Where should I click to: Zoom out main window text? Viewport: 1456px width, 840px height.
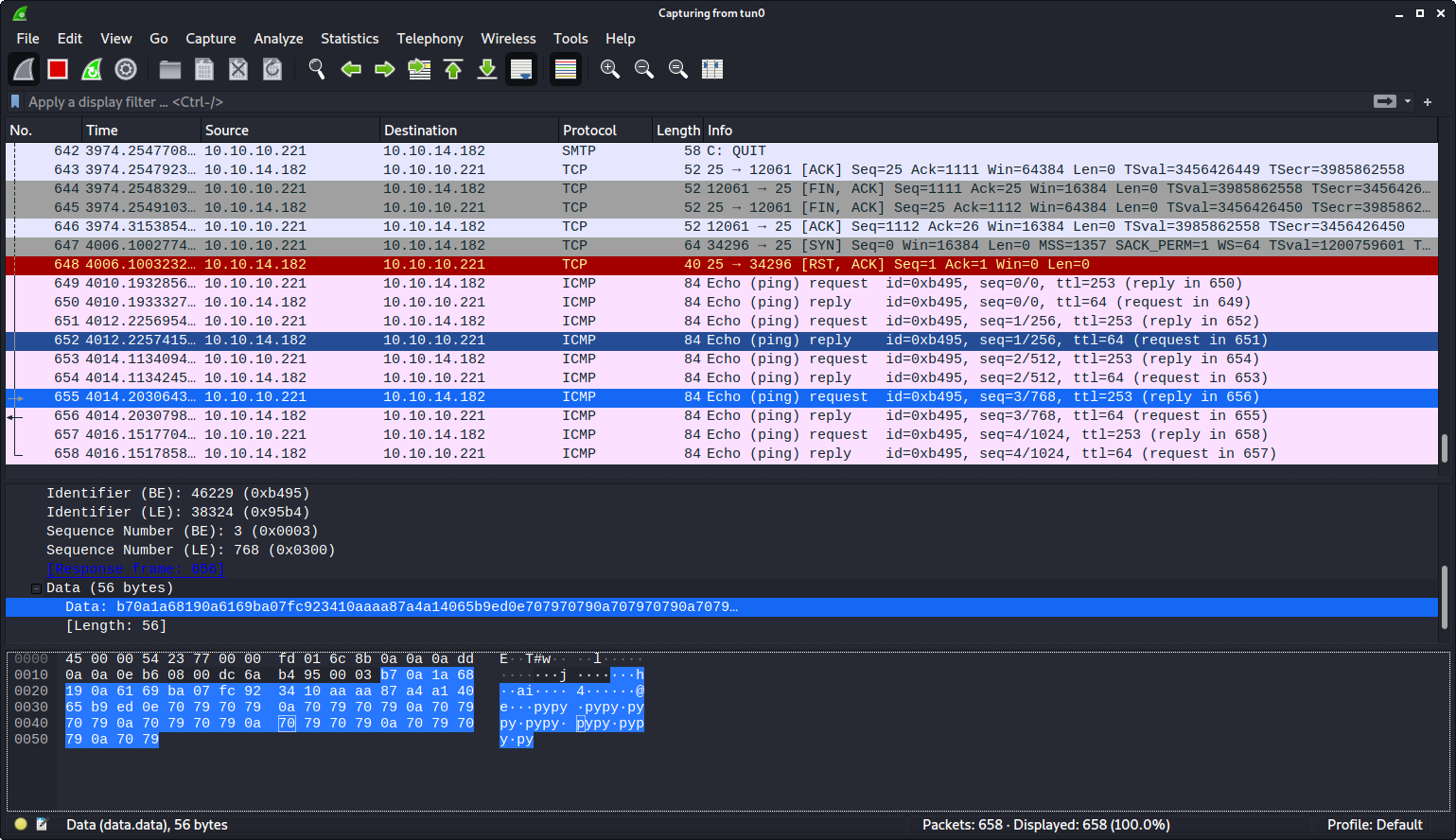tap(644, 69)
